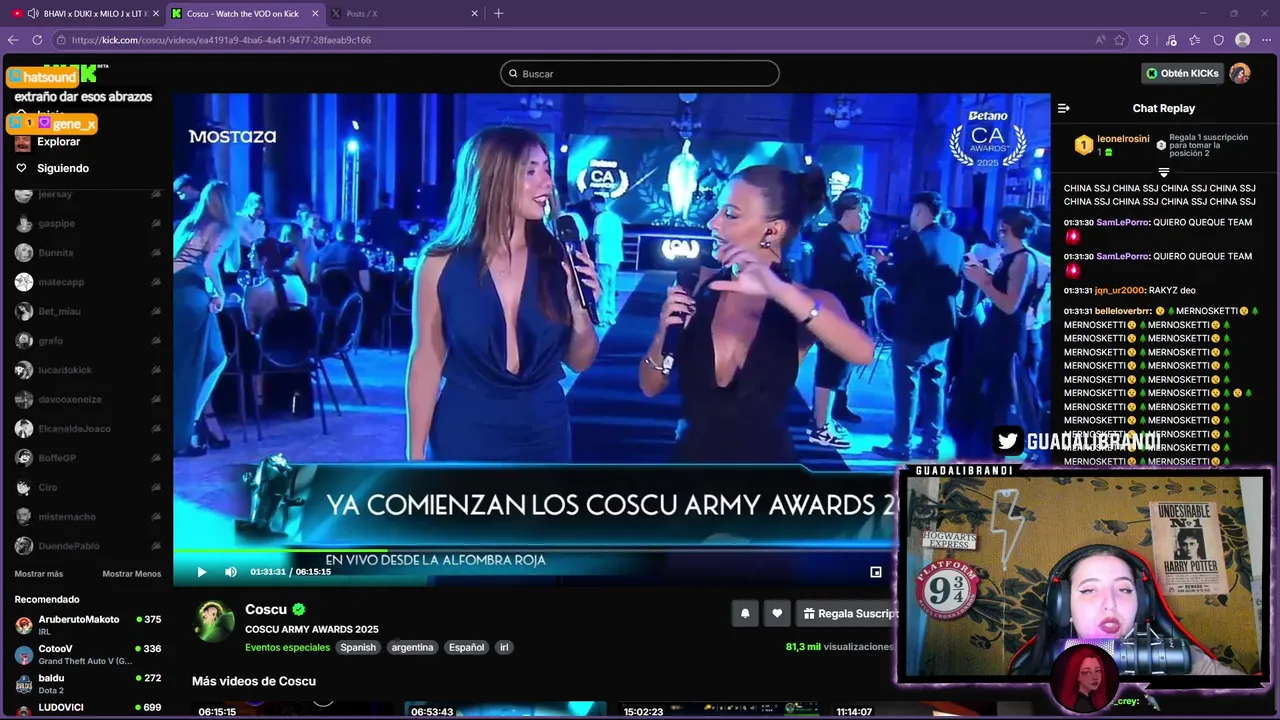Open DuendePablo followed channel
The image size is (1280, 720).
pos(88,546)
